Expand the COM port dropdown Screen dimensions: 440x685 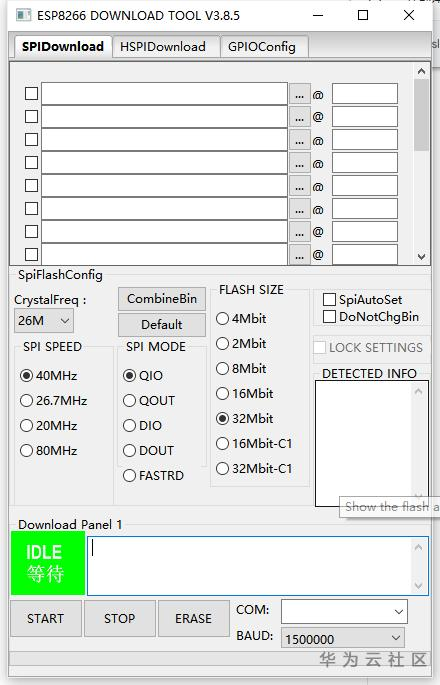pos(344,612)
